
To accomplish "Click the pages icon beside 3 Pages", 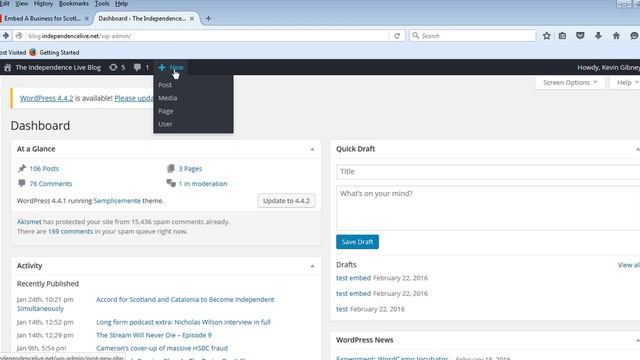I will pyautogui.click(x=171, y=168).
